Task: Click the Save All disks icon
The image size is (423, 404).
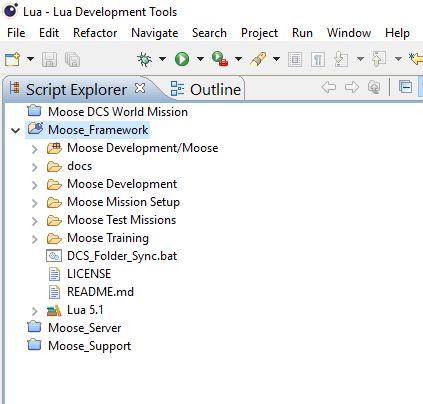Action: (x=72, y=60)
